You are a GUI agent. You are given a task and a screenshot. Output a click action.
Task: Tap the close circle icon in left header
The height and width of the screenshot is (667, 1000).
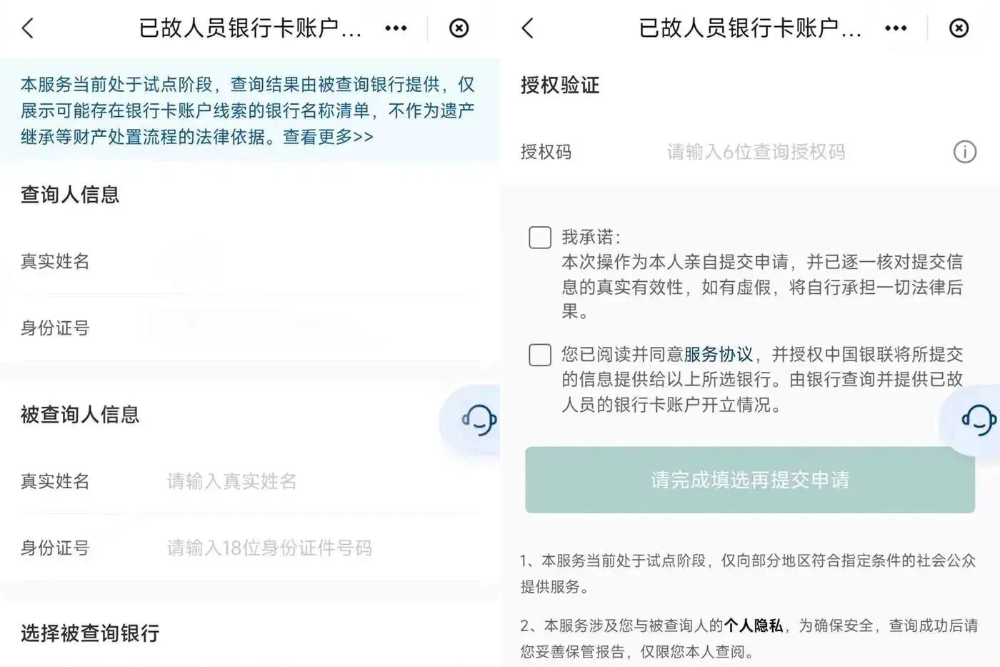click(x=459, y=29)
